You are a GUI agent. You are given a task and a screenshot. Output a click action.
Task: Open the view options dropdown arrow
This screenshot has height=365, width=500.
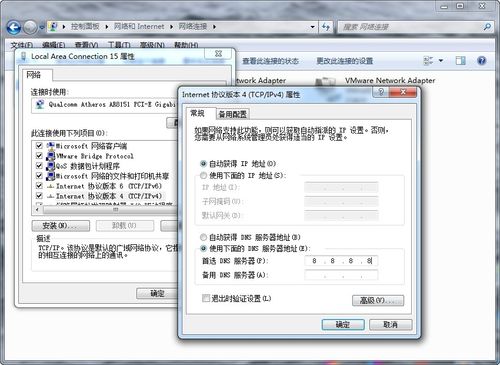point(441,61)
